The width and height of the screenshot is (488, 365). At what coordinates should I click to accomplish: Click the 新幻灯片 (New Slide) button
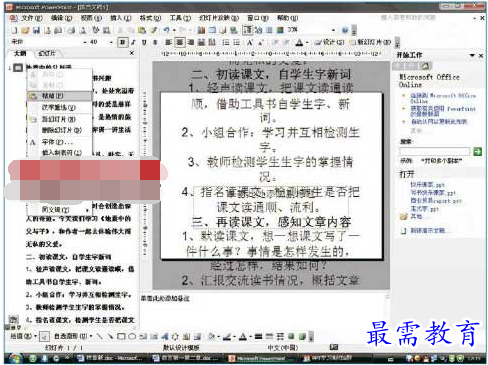pos(370,42)
